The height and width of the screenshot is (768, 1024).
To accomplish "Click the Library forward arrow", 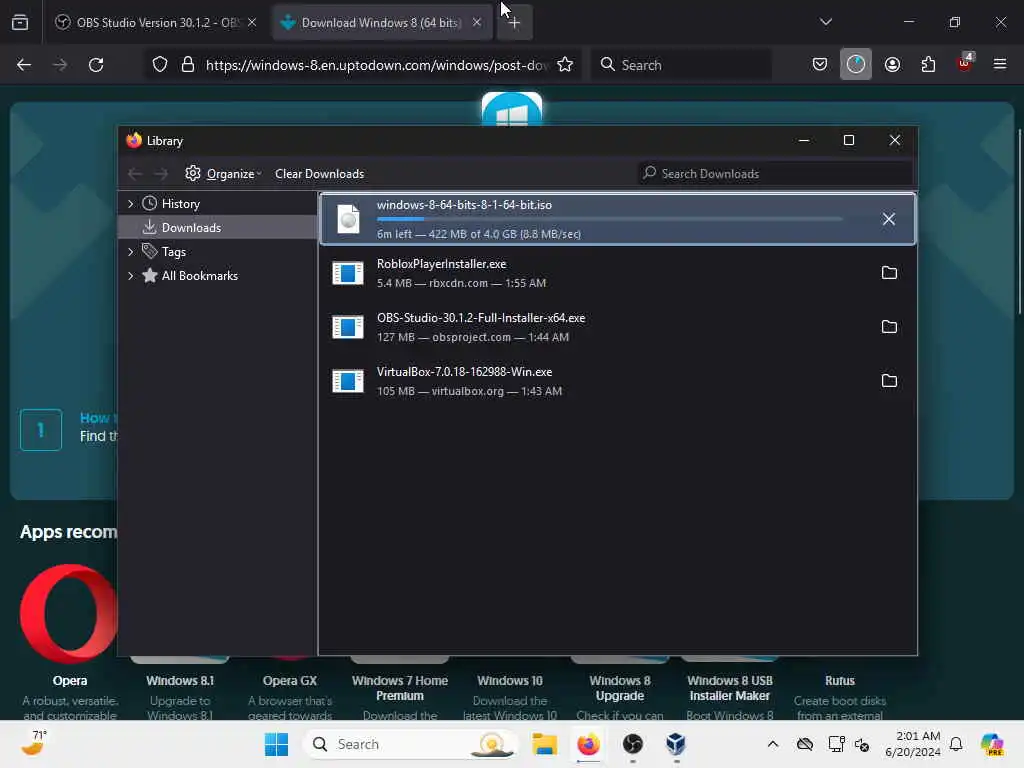I will coord(161,174).
